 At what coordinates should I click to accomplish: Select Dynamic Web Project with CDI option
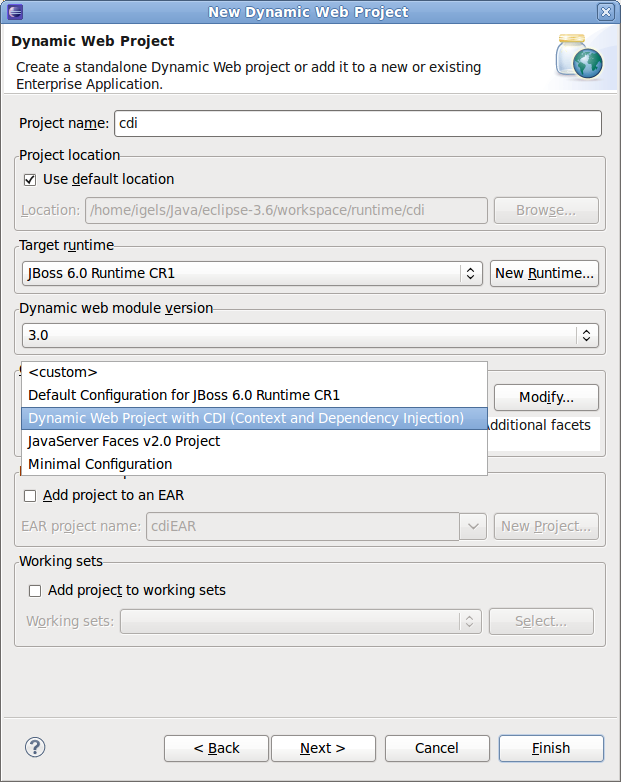pyautogui.click(x=254, y=418)
